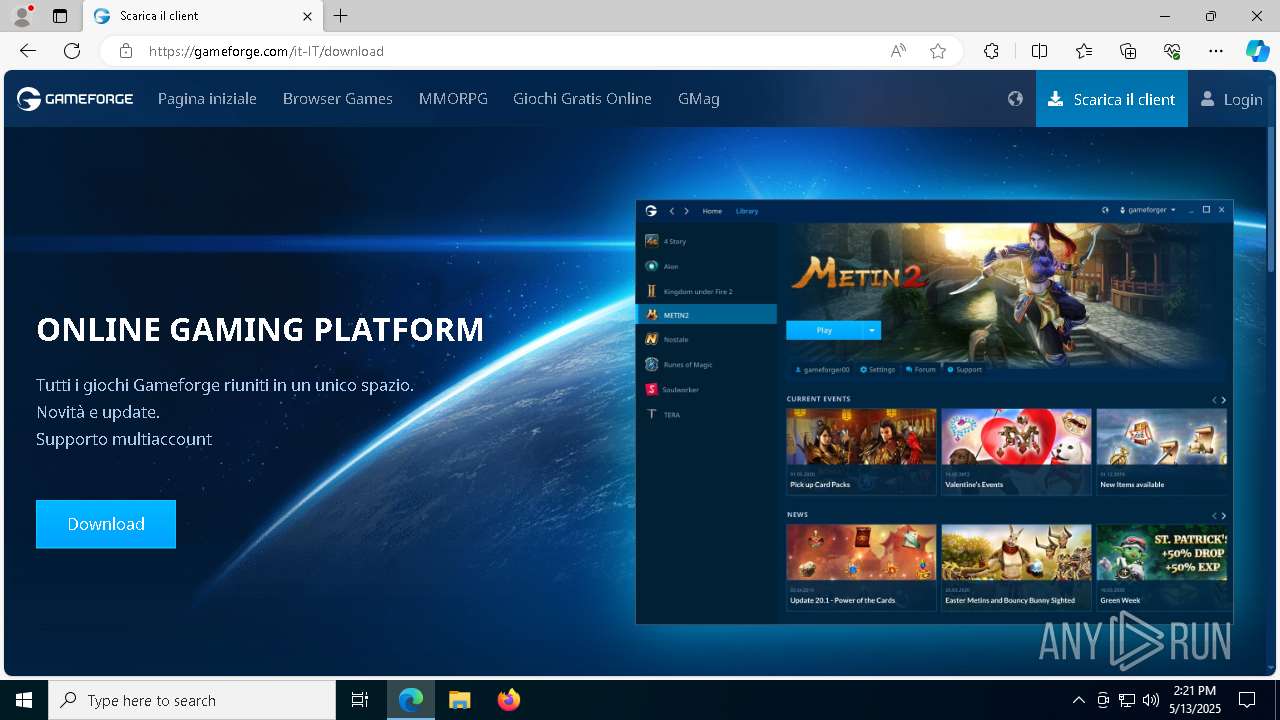
Task: Open the Extensions puzzle icon
Action: click(x=991, y=51)
